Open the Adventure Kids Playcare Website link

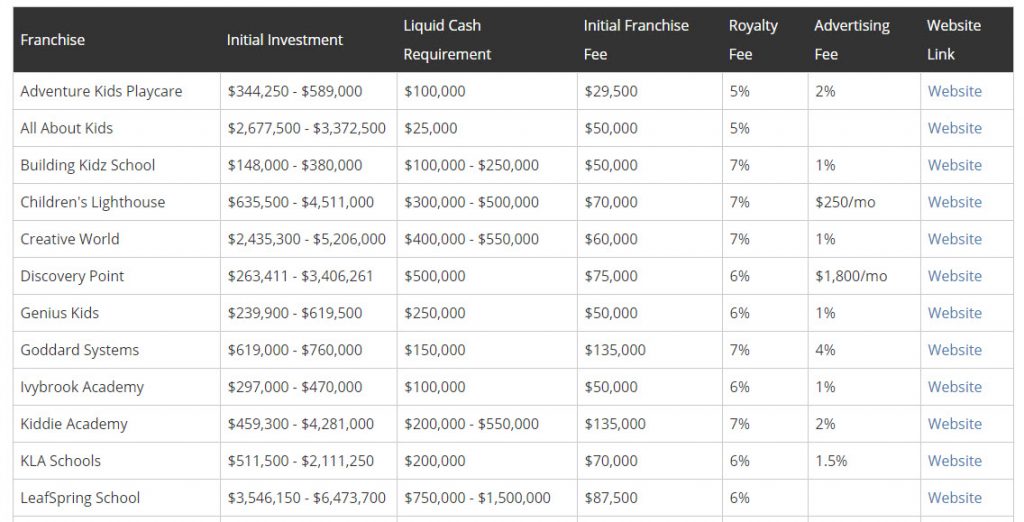[x=954, y=91]
